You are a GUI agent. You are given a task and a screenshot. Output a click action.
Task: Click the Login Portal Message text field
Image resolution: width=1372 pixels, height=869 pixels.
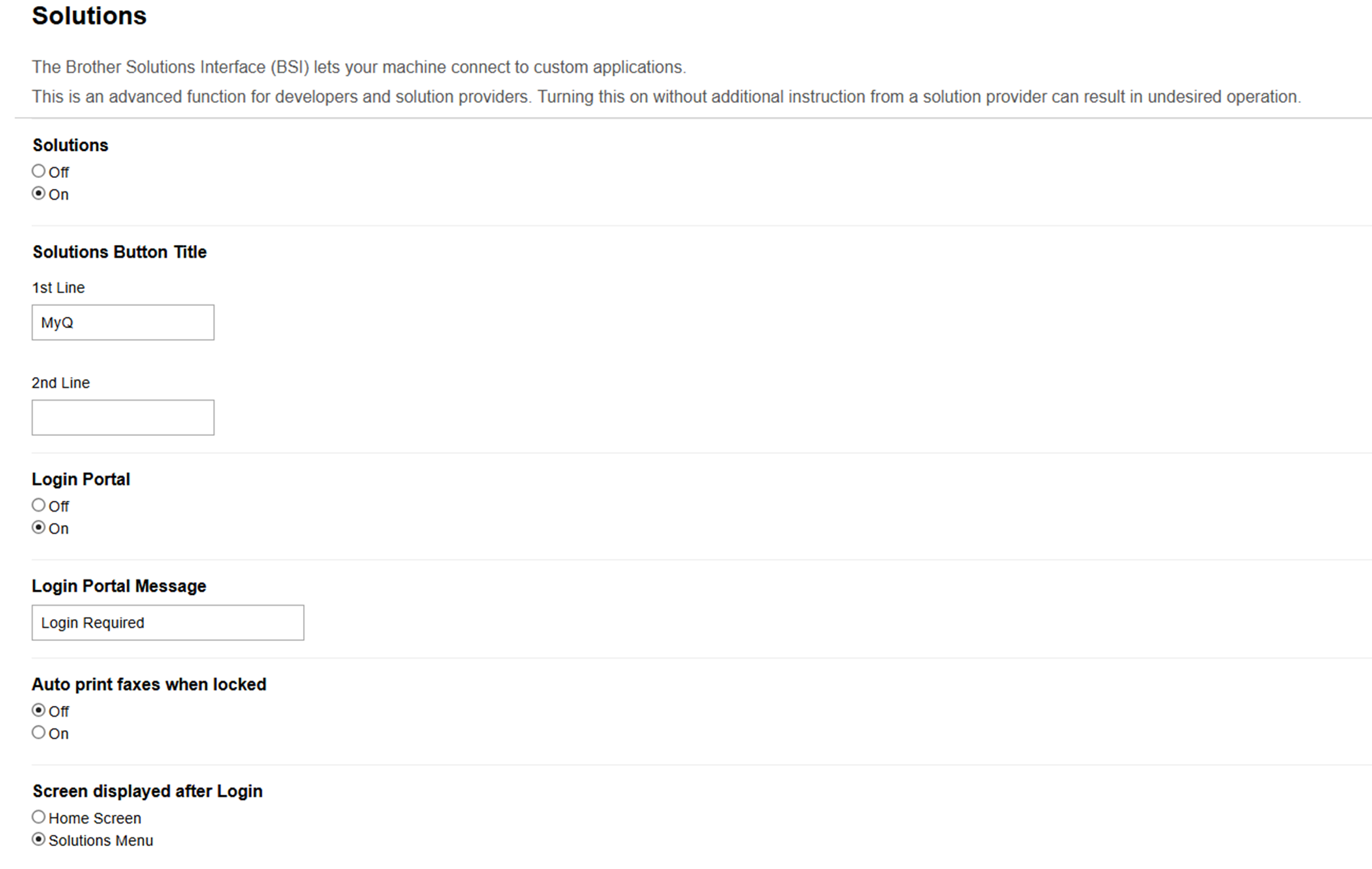(x=167, y=623)
